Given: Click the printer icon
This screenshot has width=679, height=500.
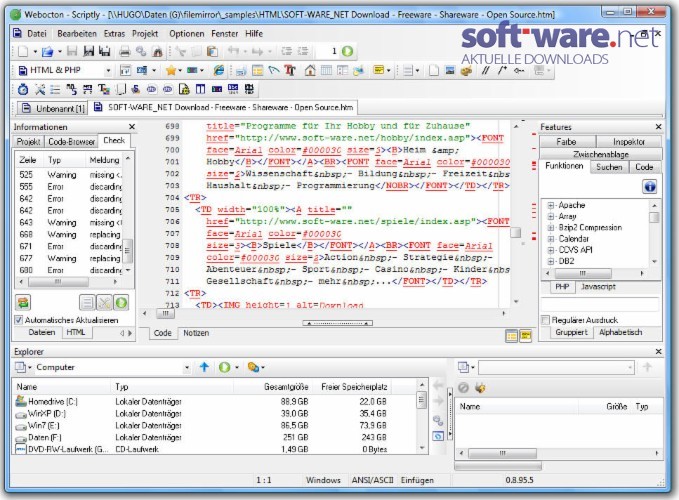Looking at the screenshot, I should coord(125,52).
